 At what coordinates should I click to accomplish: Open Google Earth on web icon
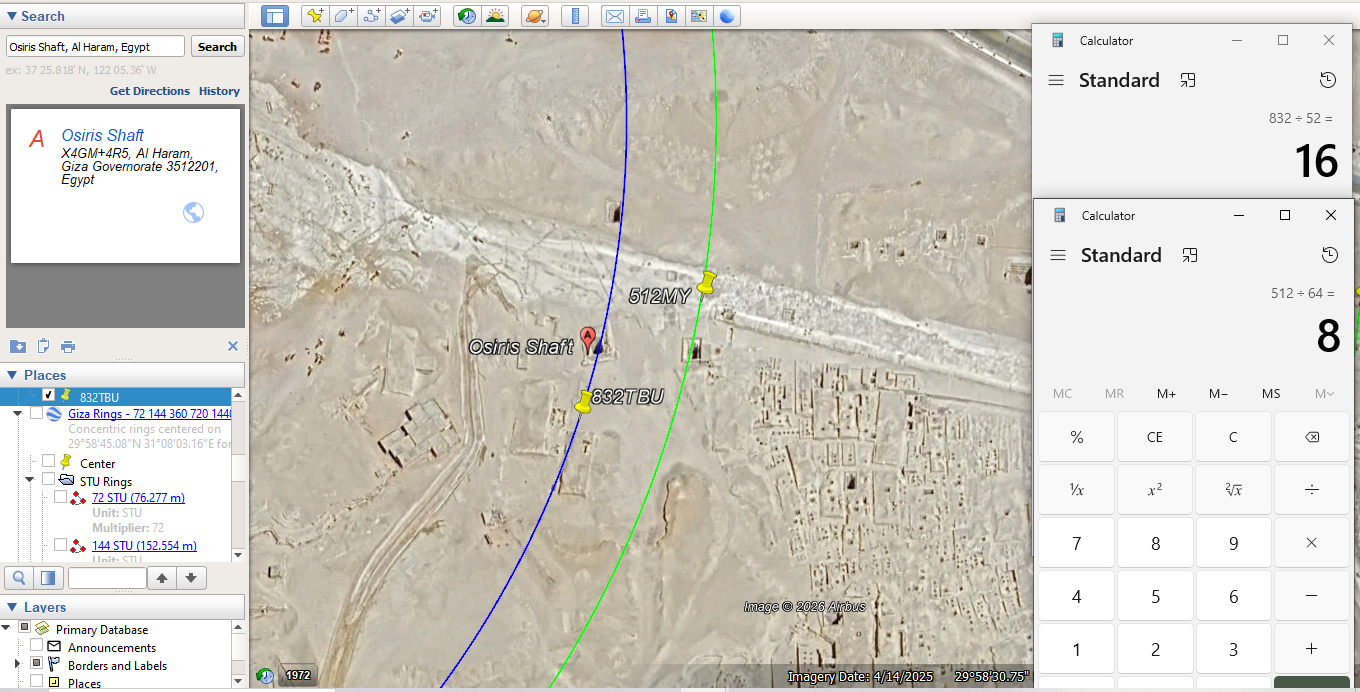[727, 16]
